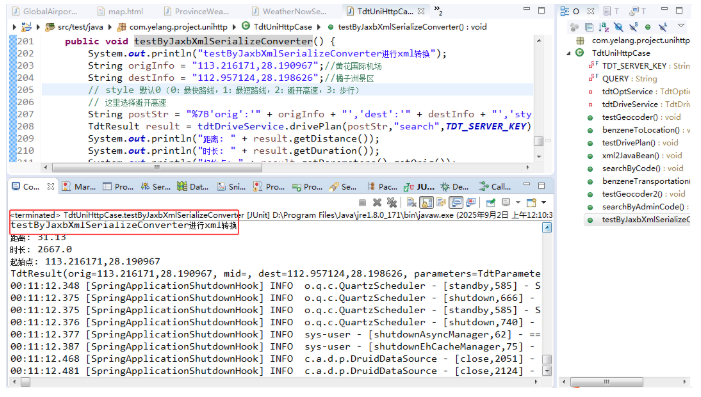Viewport: 701px width, 397px height.
Task: Close the Outline view tab
Action: (x=590, y=11)
